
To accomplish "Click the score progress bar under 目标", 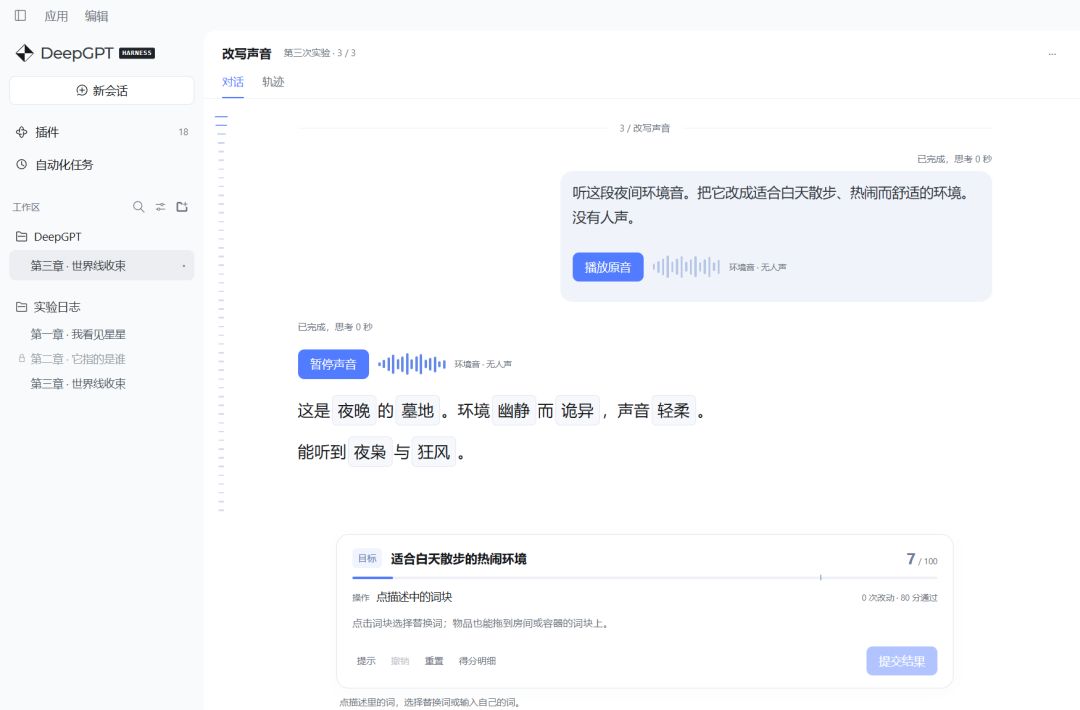I will coord(645,578).
